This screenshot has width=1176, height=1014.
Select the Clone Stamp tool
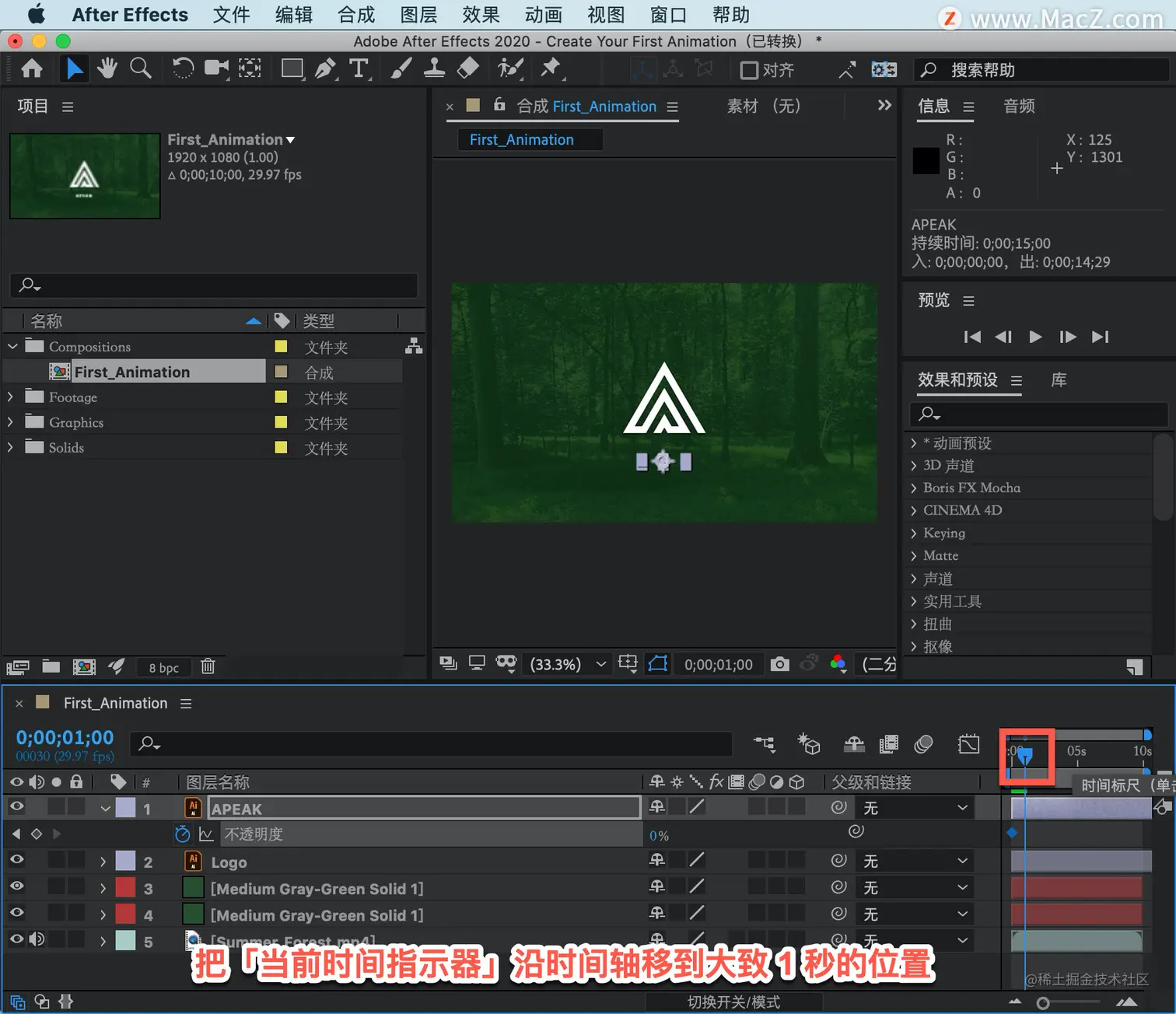tap(434, 68)
